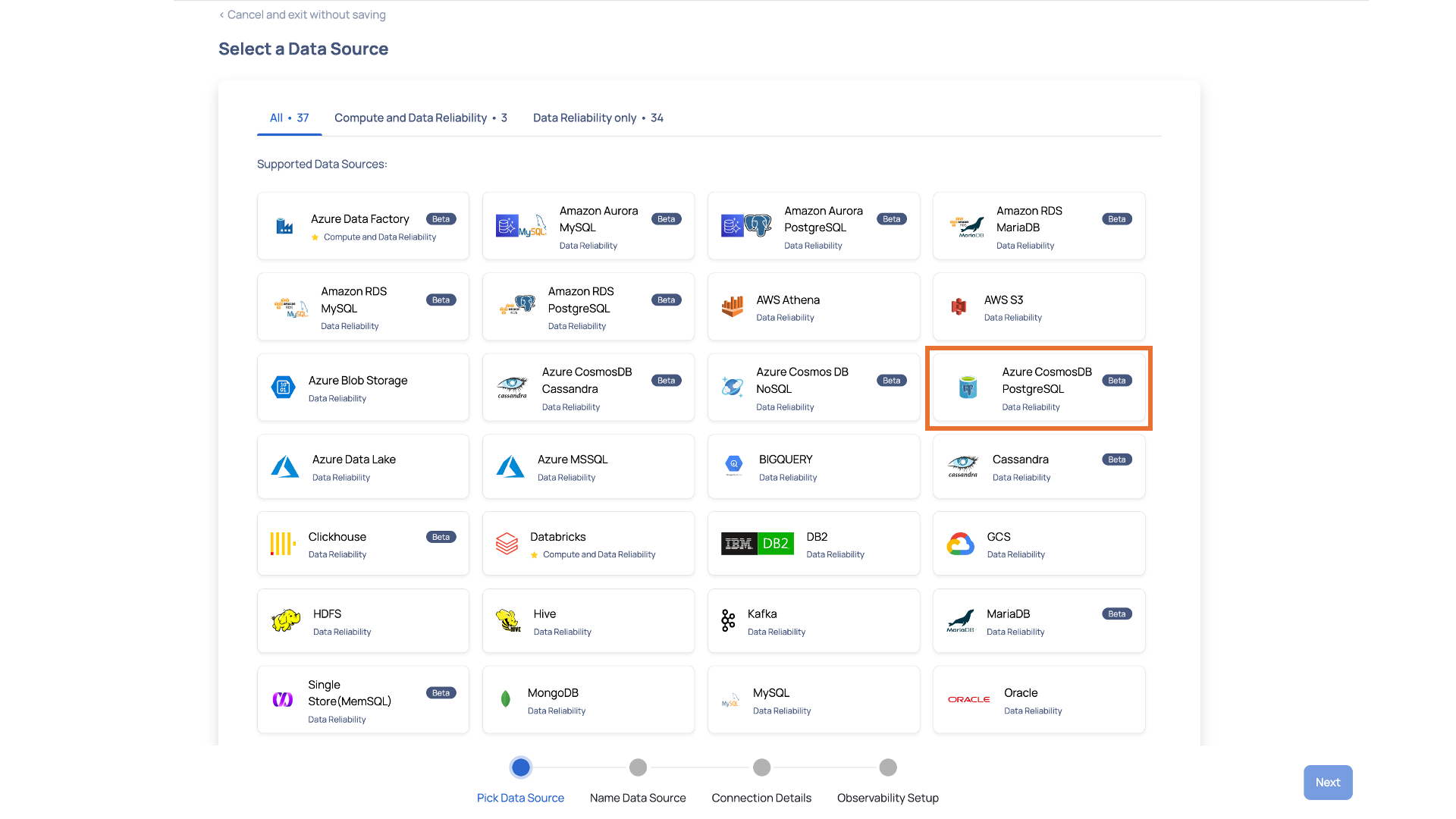This screenshot has height=819, width=1456.
Task: Click the Connection Details step label
Action: tap(761, 798)
